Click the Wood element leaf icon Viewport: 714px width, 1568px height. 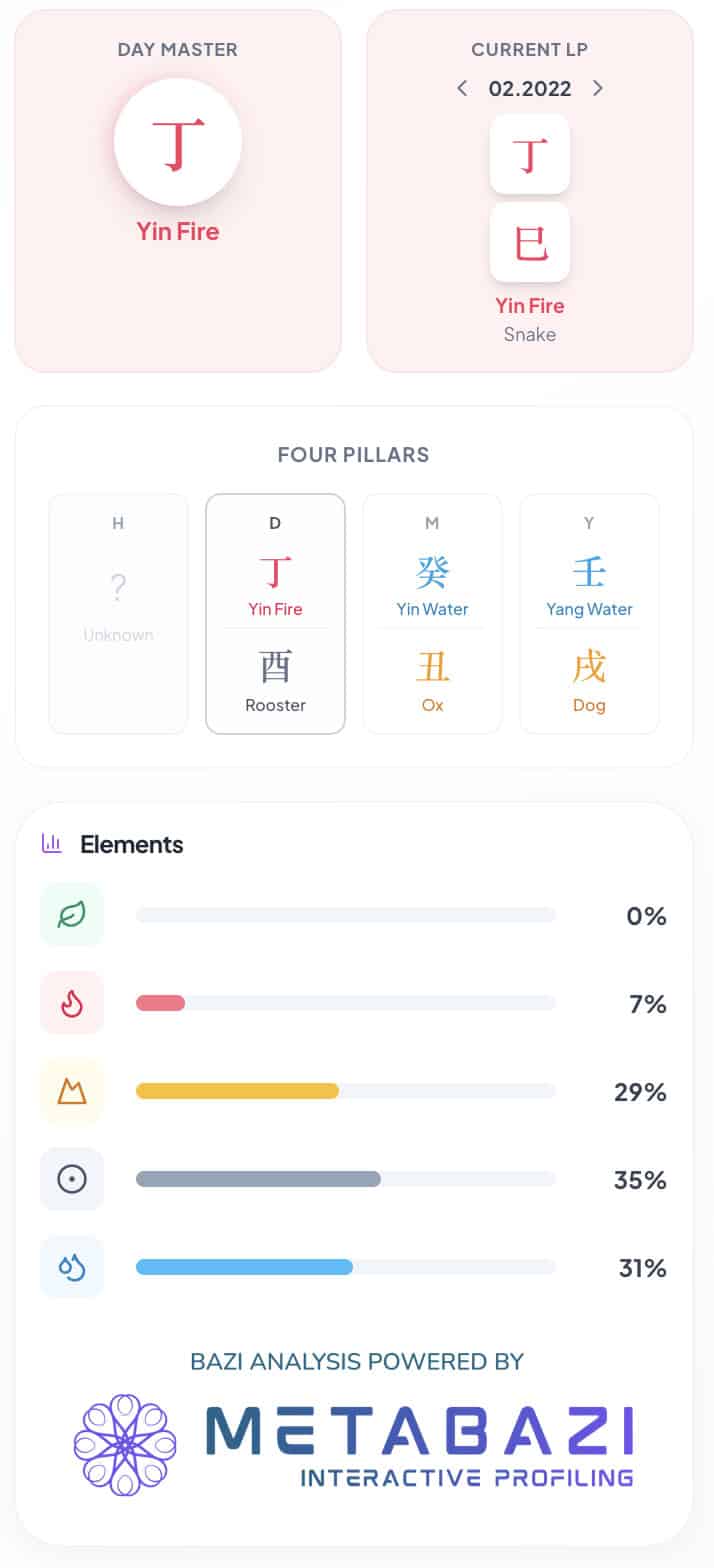point(72,915)
